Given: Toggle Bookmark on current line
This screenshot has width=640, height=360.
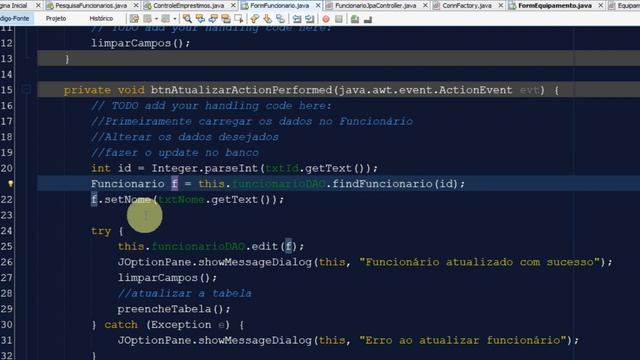Looking at the screenshot, I should pyautogui.click(x=280, y=19).
